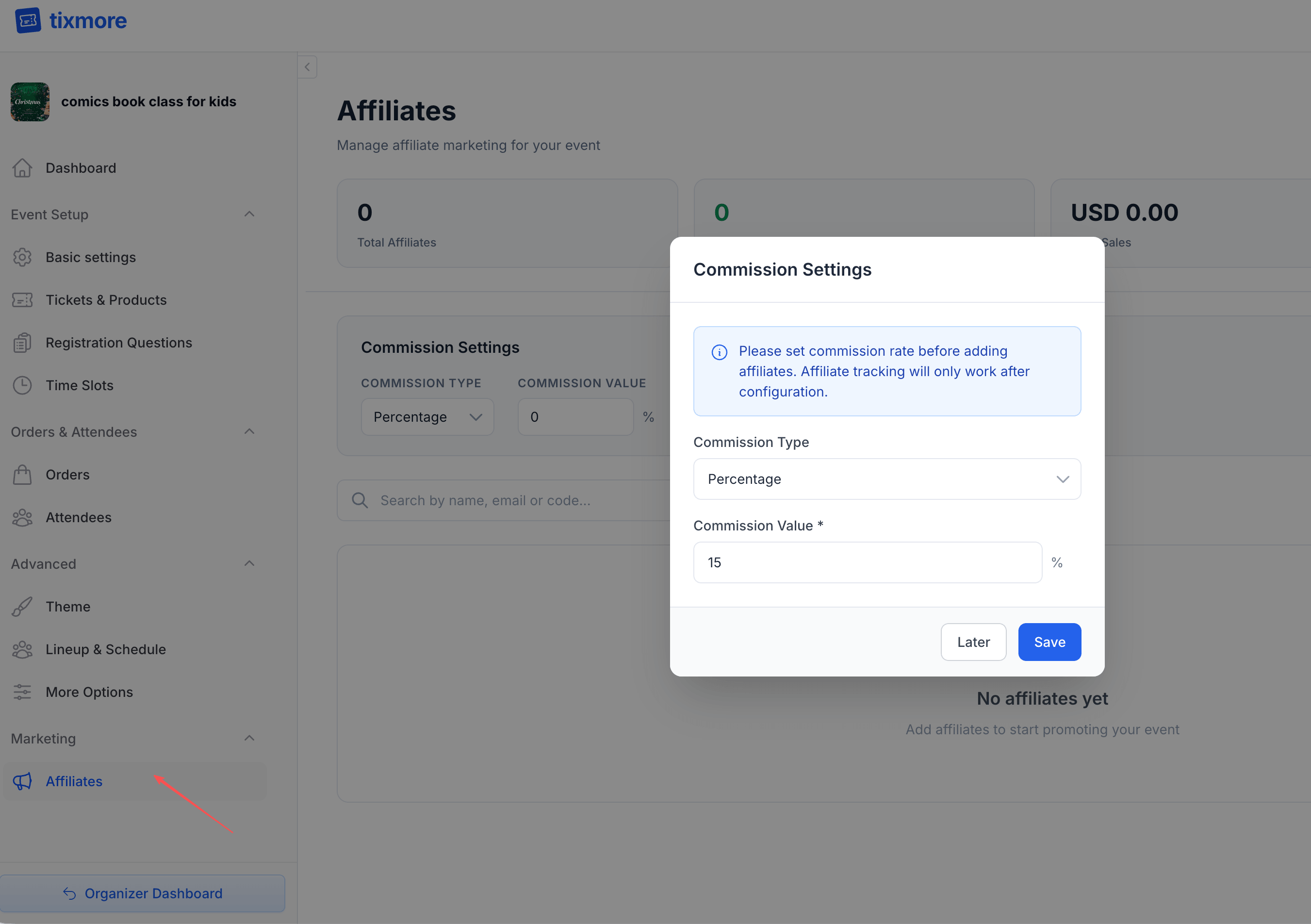The width and height of the screenshot is (1311, 924).
Task: Click the Time Slots clock icon
Action: coord(22,385)
